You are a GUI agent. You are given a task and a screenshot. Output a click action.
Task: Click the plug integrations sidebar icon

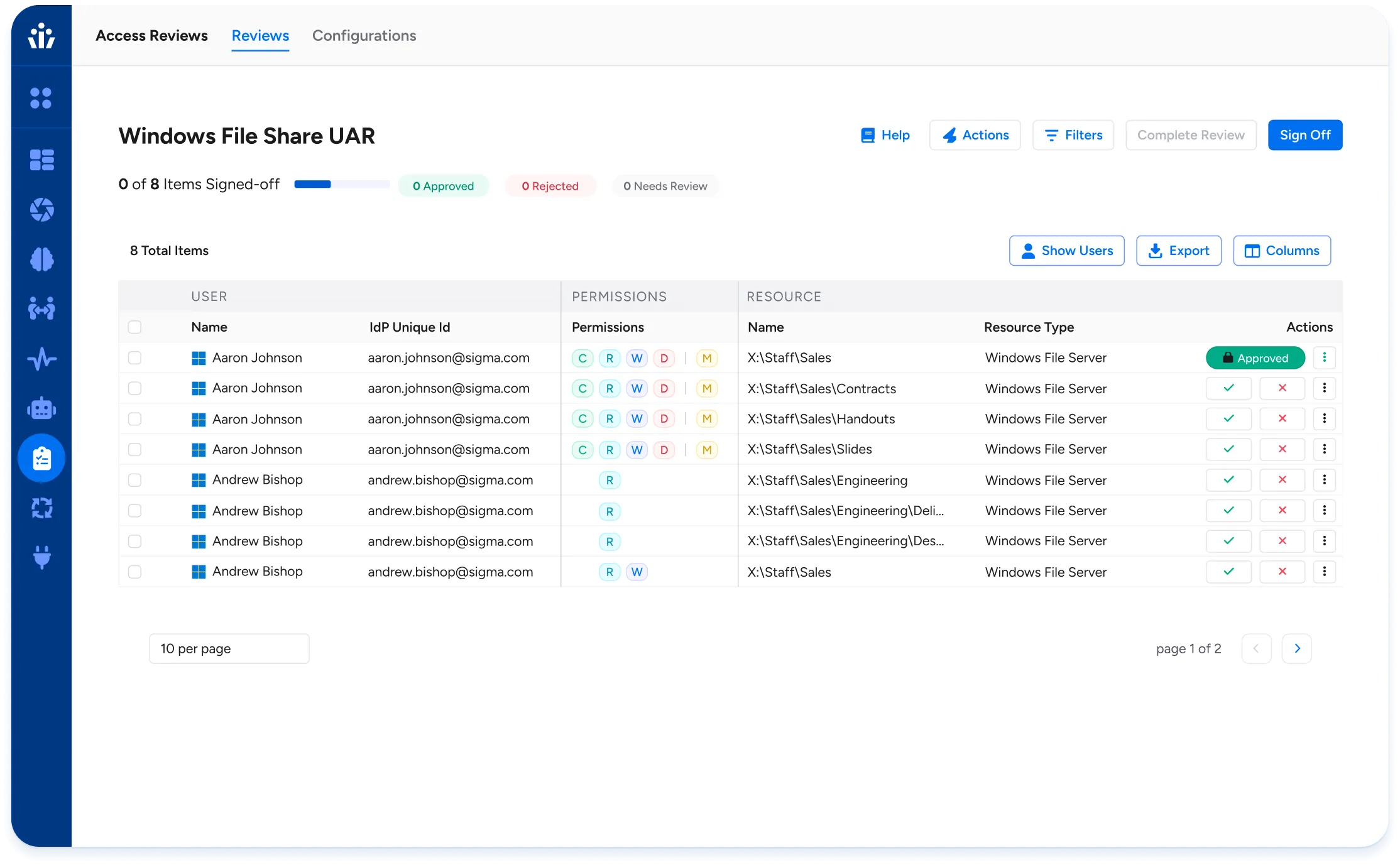click(41, 557)
